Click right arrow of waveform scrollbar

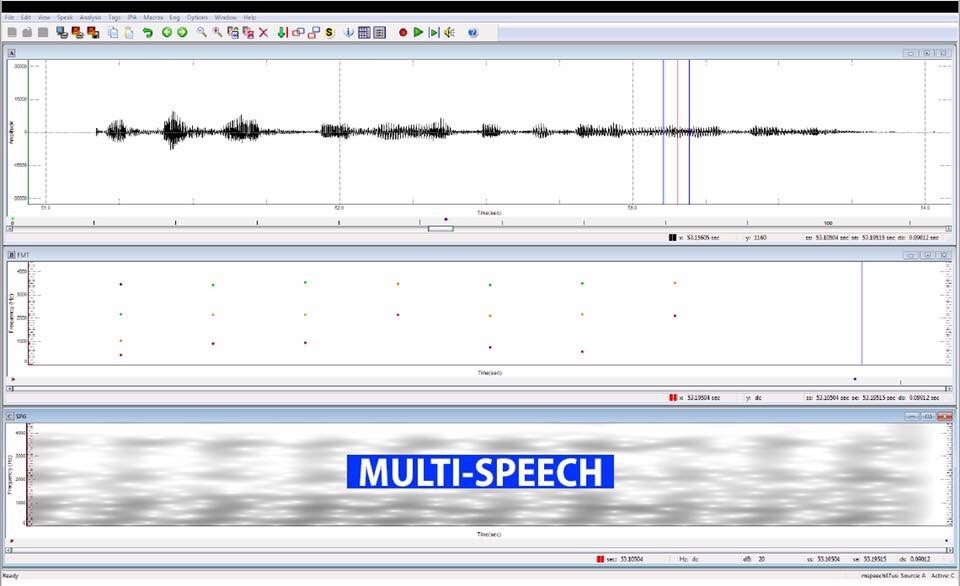948,228
